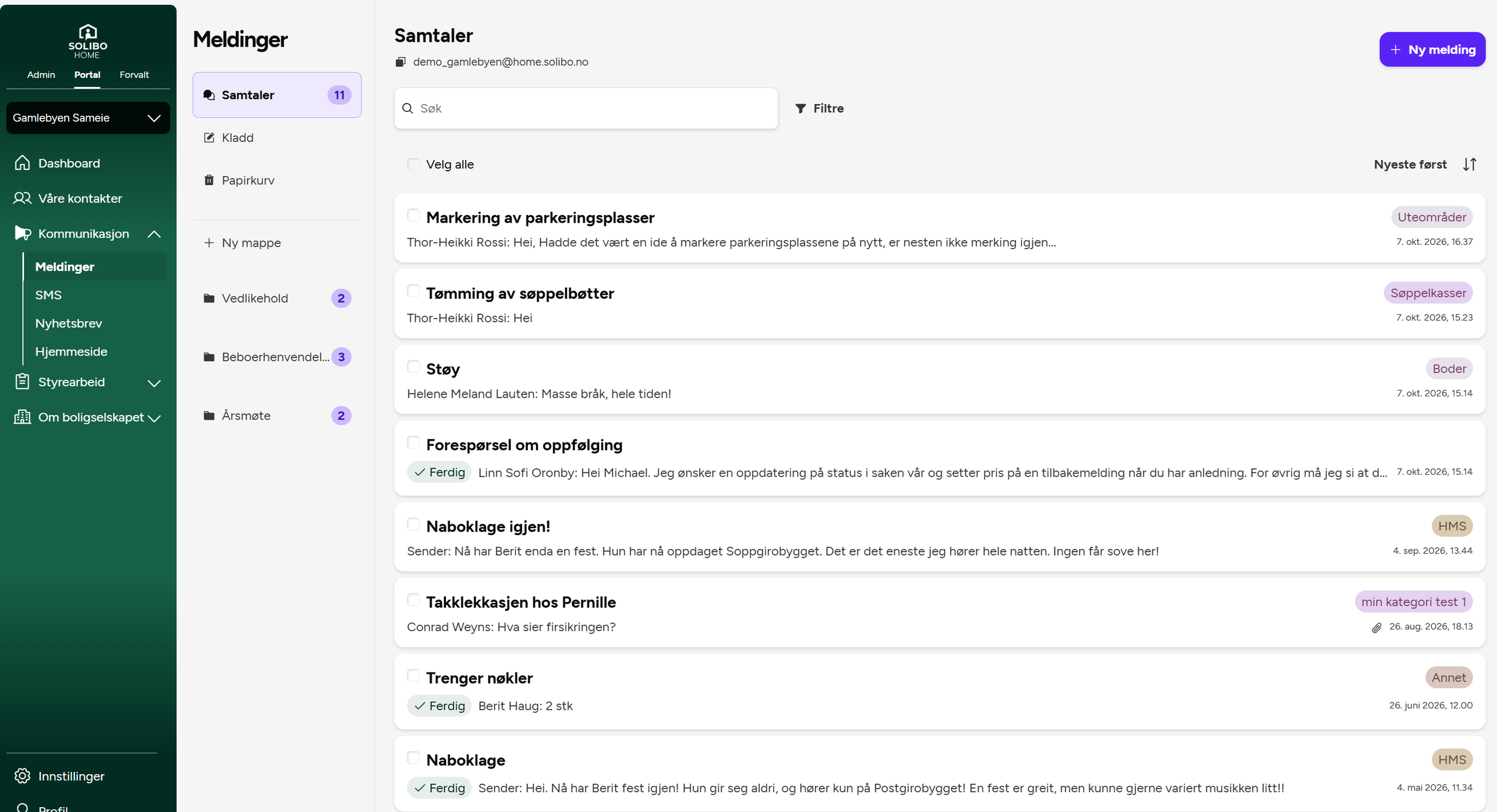Viewport: 1497px width, 812px height.
Task: Check the Velg alle checkbox
Action: click(x=413, y=164)
